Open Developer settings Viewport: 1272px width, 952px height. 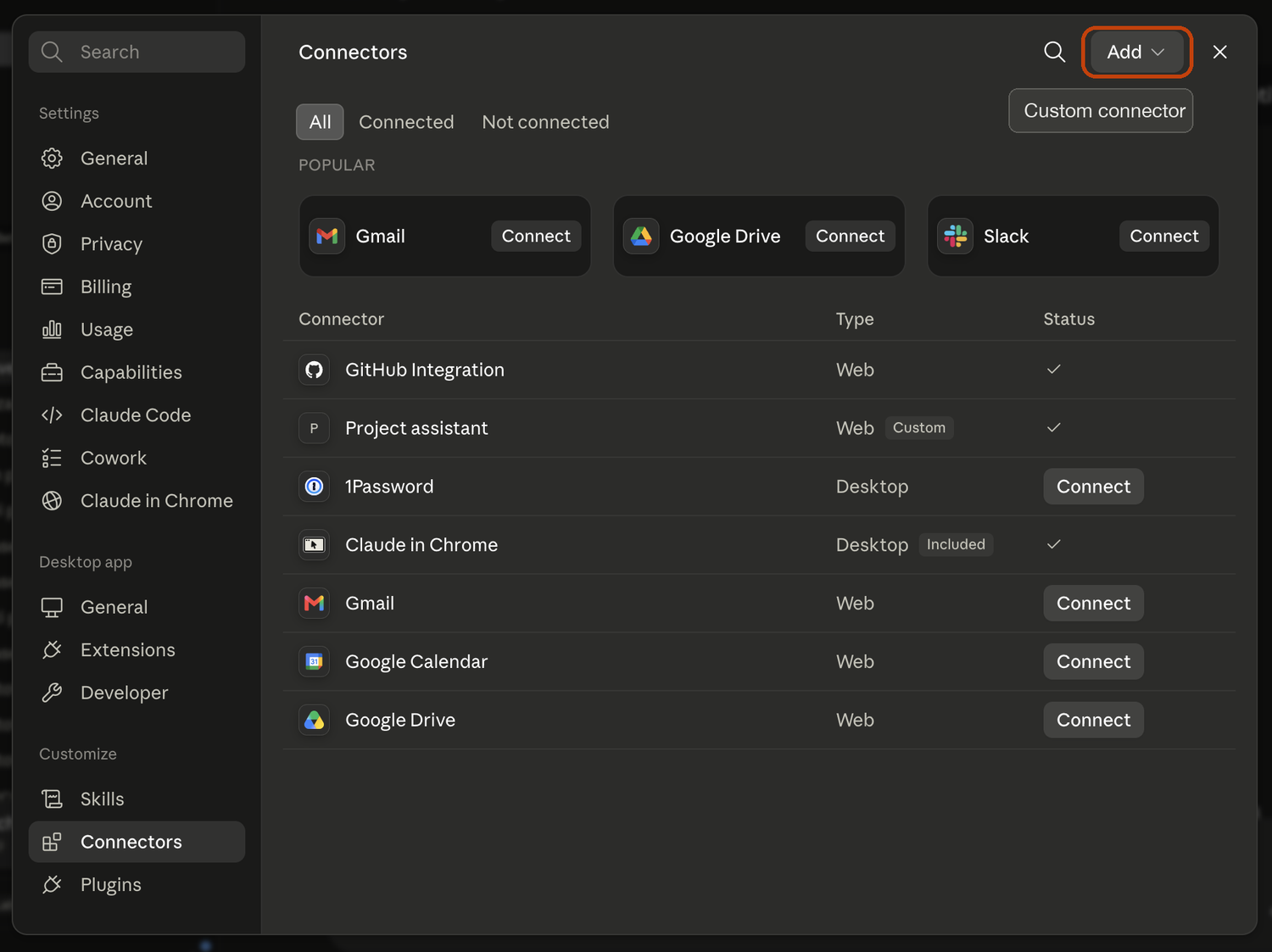point(137,693)
